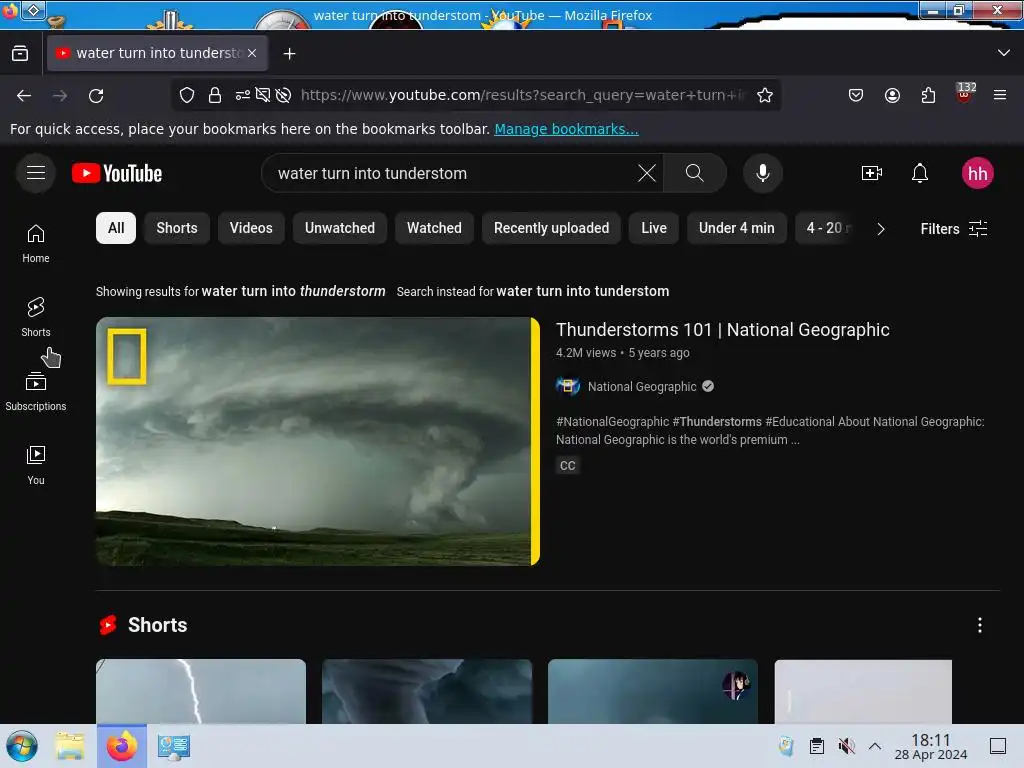Open the Firefox View icon beside tabs
1024x768 pixels.
click(20, 54)
